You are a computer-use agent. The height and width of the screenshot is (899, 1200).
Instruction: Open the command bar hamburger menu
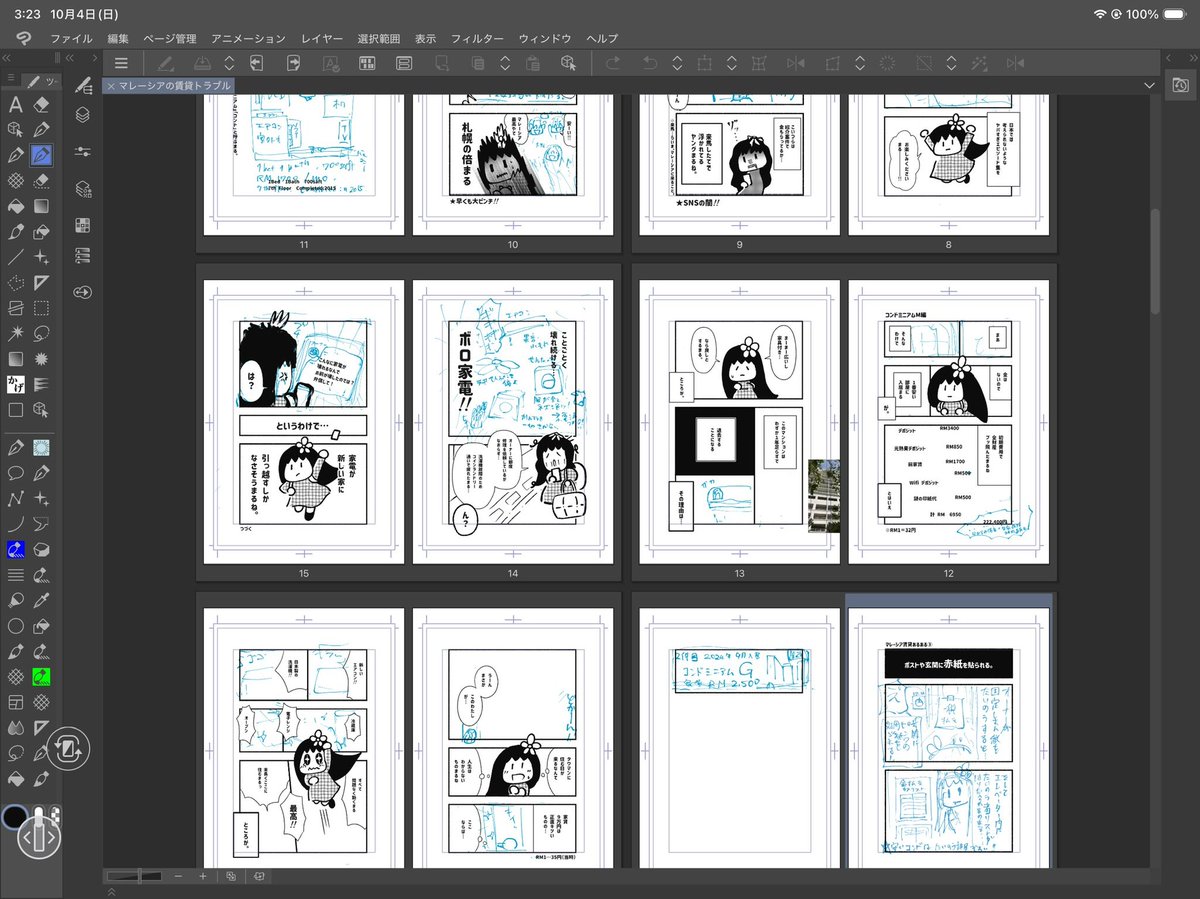[121, 63]
